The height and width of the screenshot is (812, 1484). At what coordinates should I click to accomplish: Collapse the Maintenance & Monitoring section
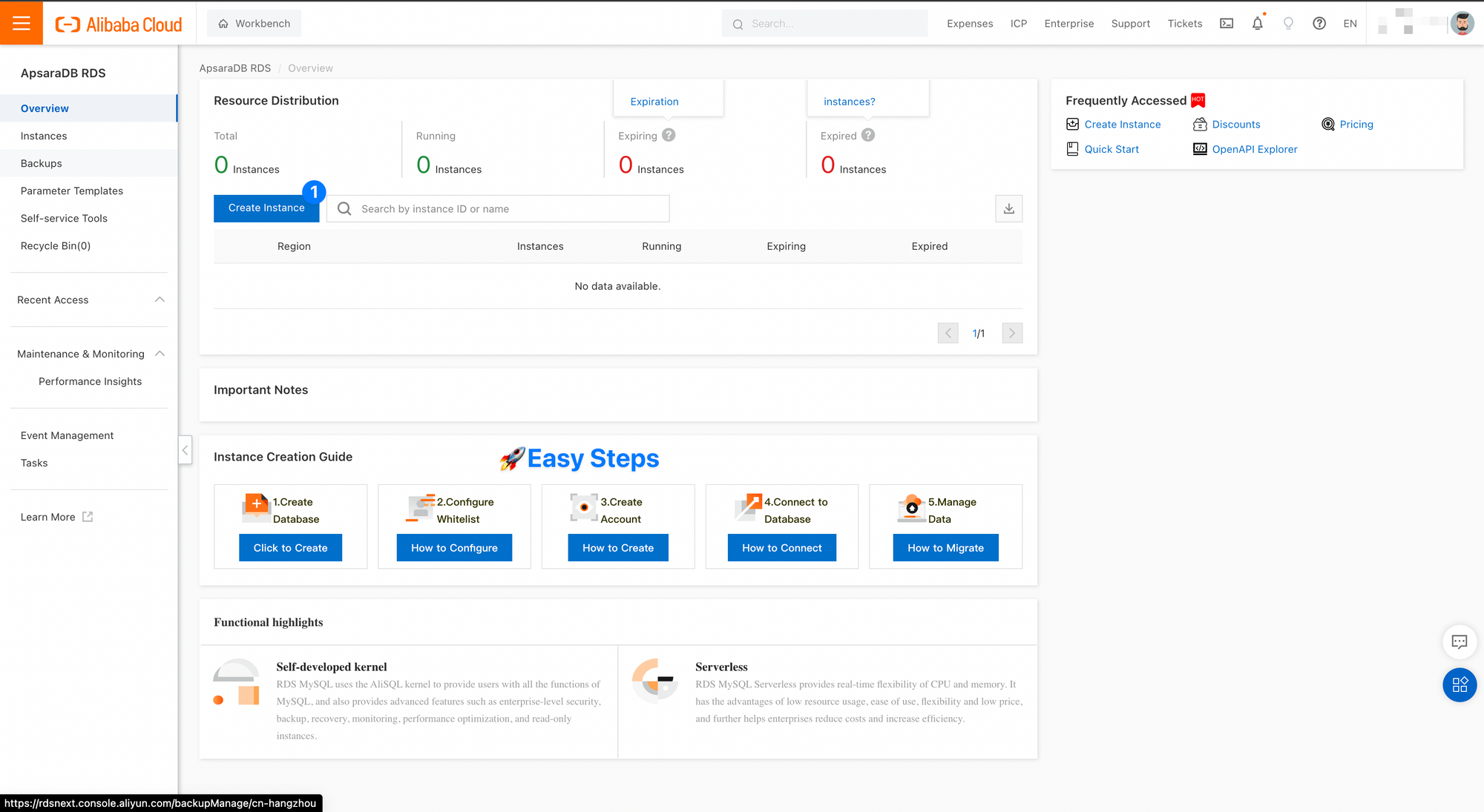click(x=160, y=354)
